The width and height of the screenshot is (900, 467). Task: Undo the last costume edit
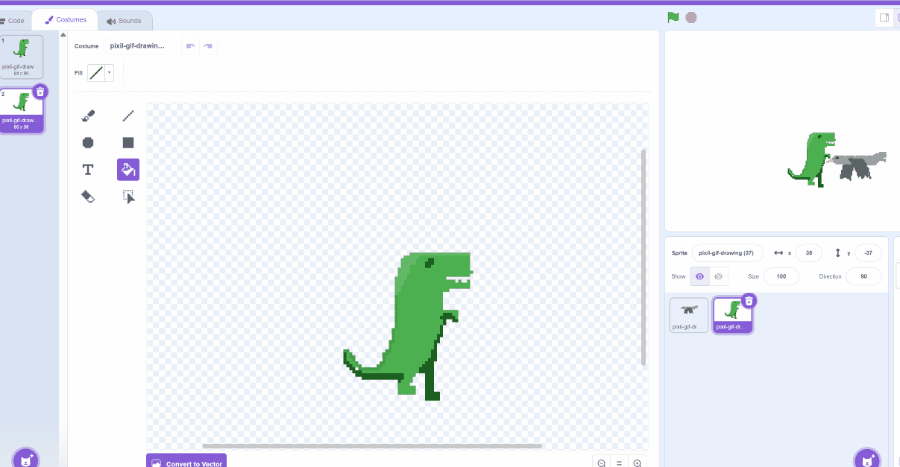pos(191,46)
